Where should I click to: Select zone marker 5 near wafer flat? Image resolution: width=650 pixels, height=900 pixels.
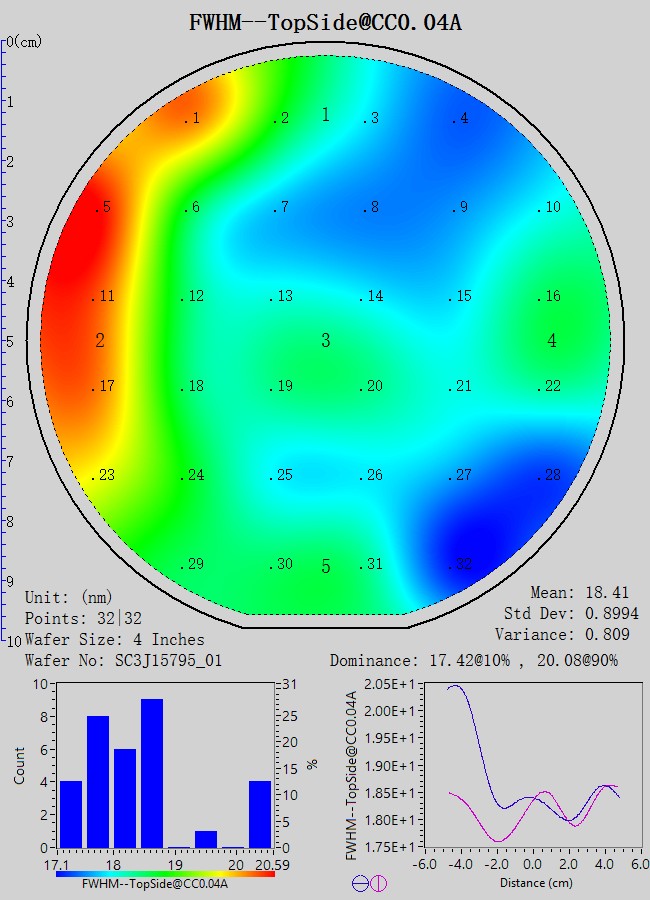(x=325, y=567)
